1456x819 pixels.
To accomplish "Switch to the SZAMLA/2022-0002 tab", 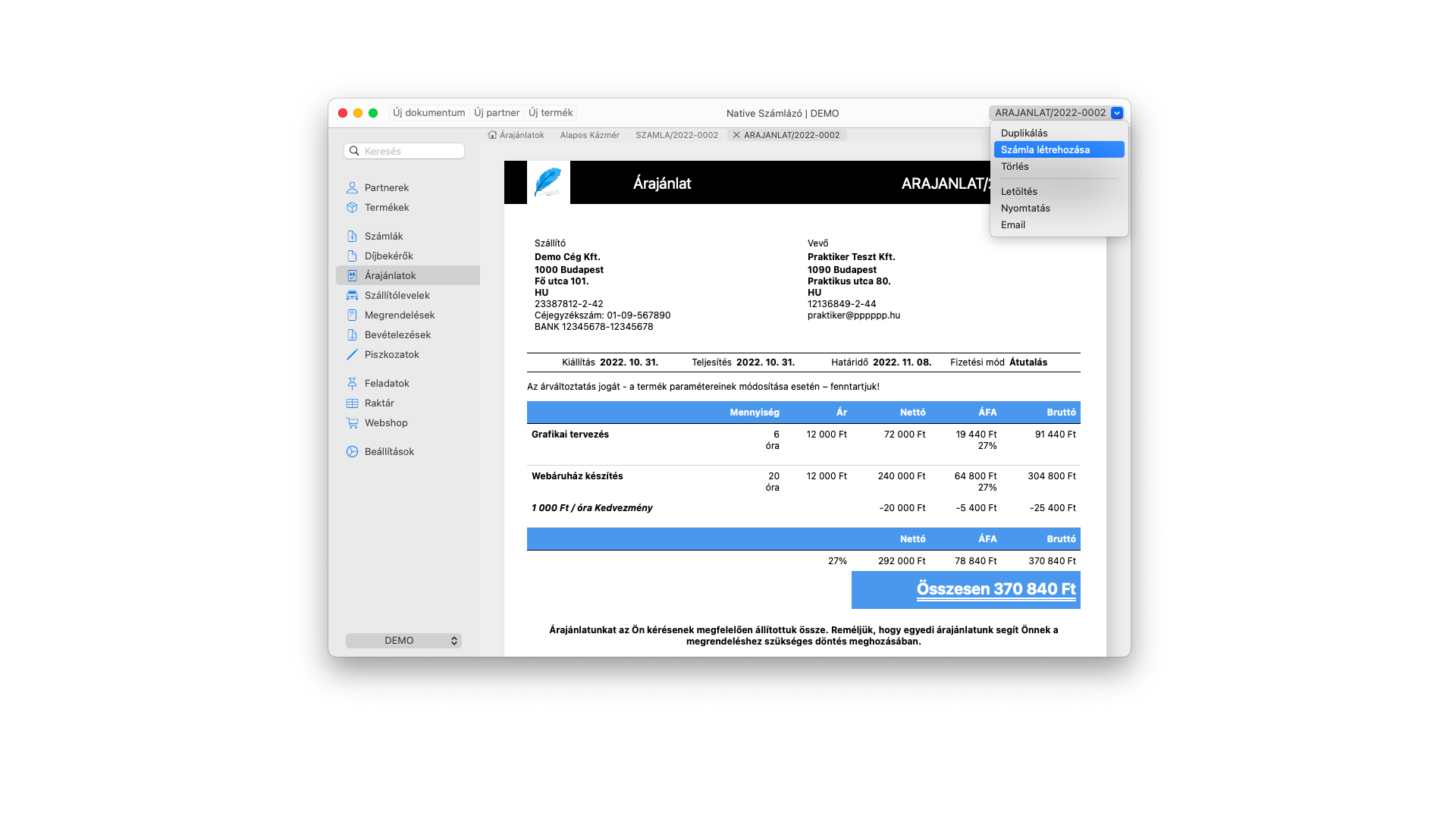I will [x=676, y=135].
